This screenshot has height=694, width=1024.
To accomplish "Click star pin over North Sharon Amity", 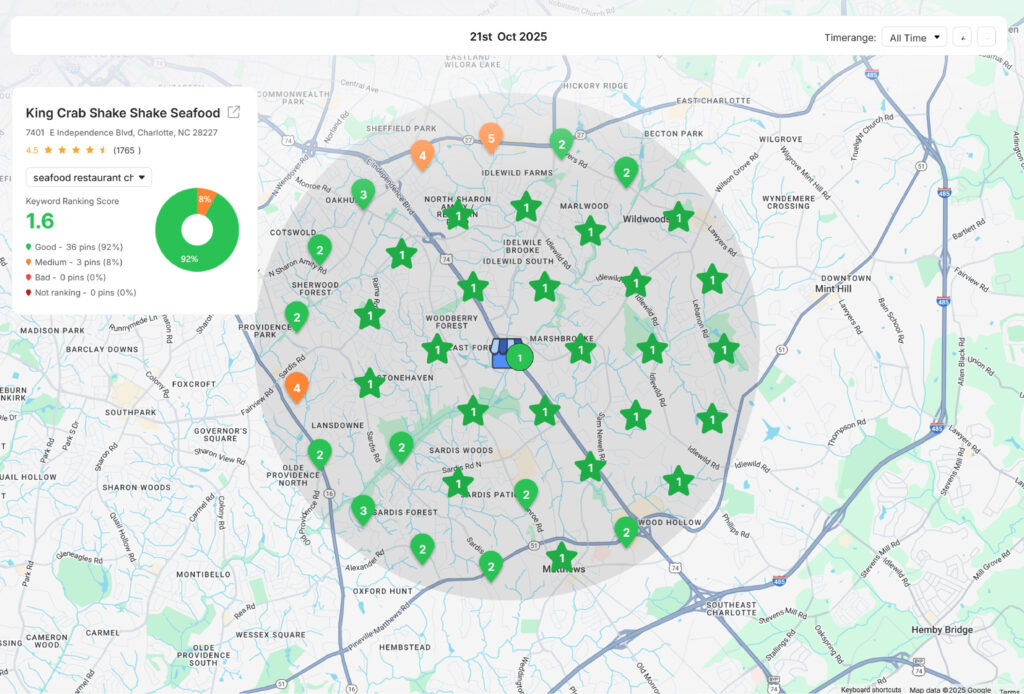I will click(x=458, y=215).
